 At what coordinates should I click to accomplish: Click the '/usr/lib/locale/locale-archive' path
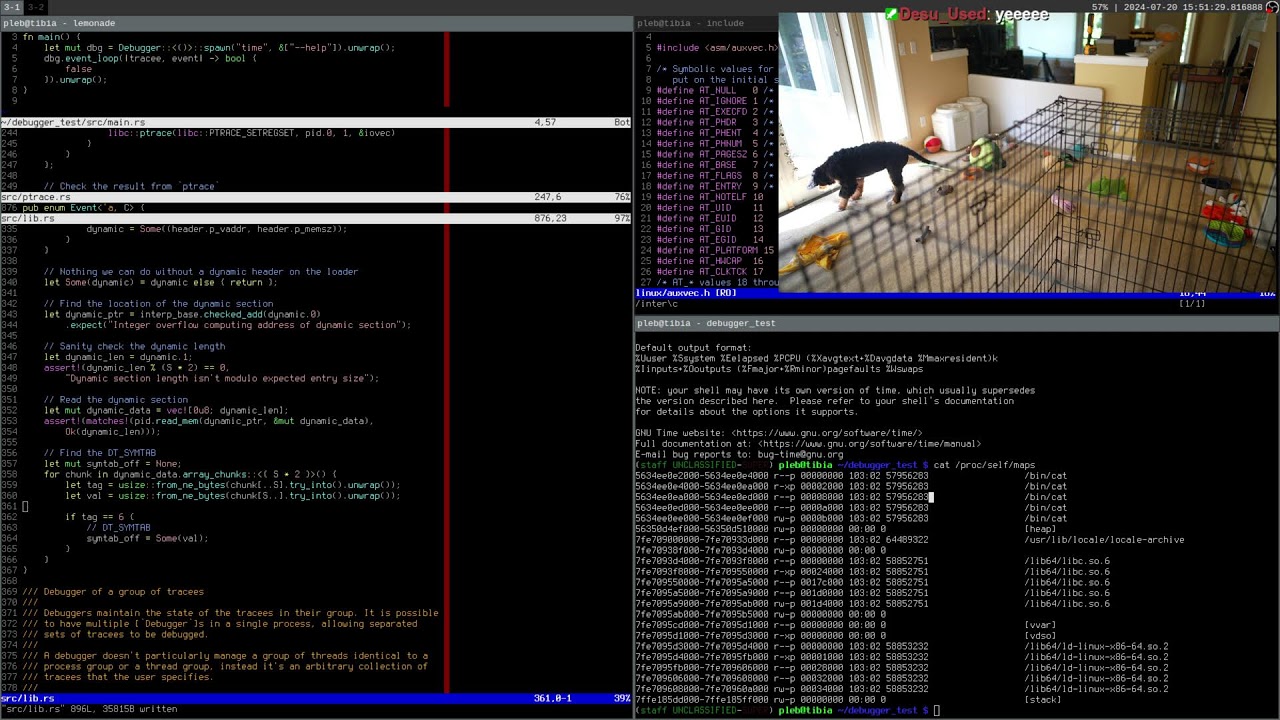click(x=1104, y=540)
